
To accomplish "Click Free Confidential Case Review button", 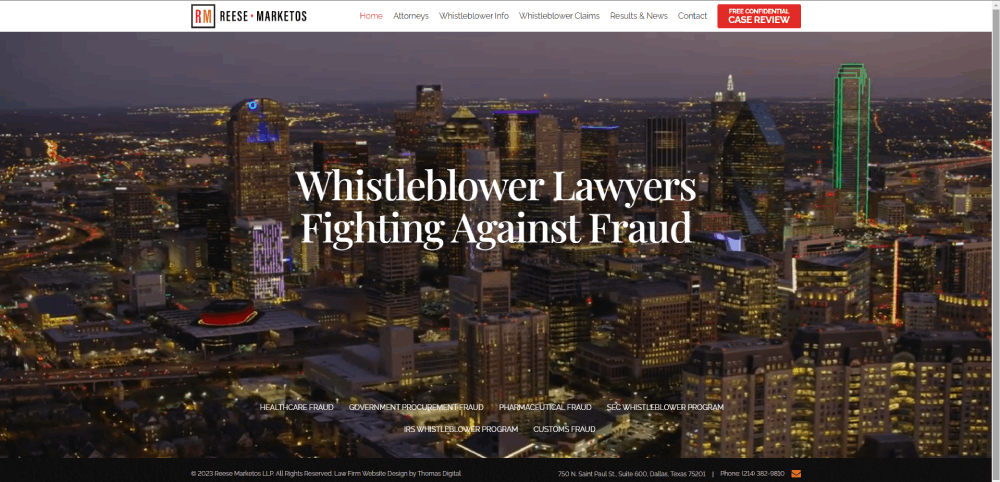I will click(759, 16).
